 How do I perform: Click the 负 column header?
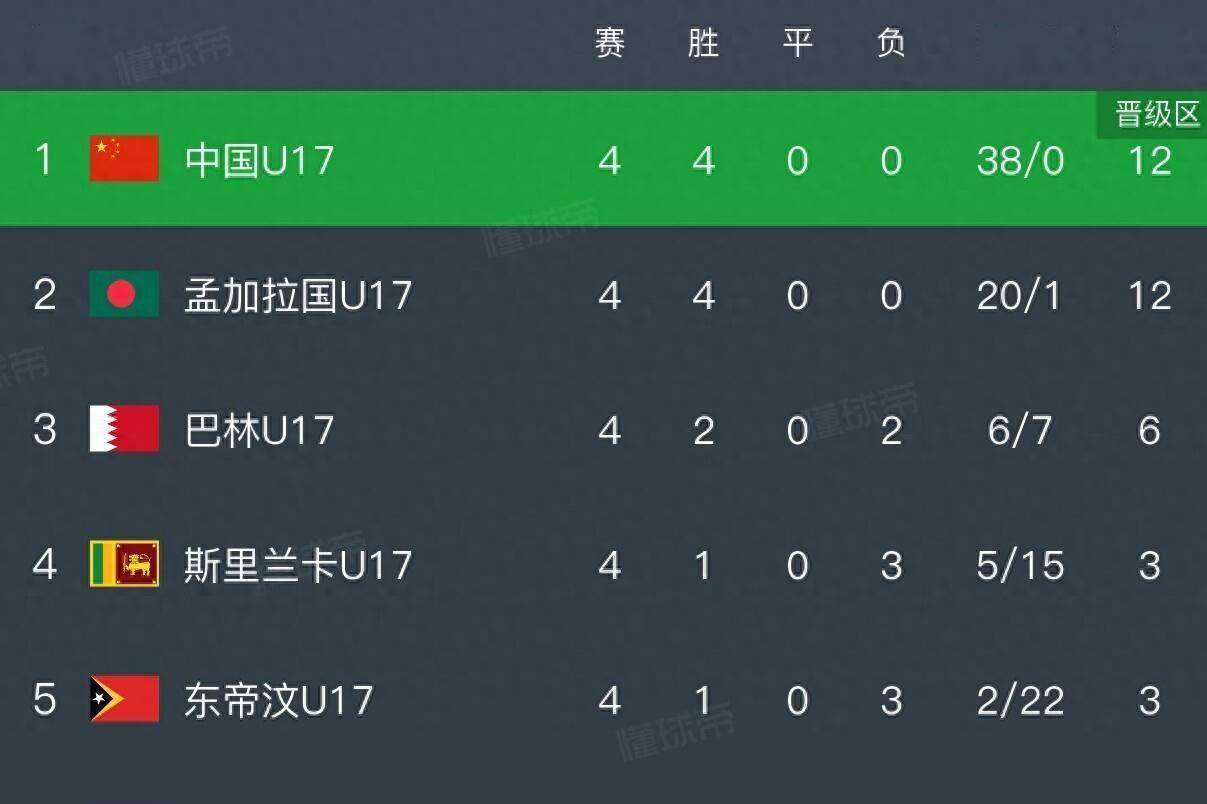click(x=891, y=43)
